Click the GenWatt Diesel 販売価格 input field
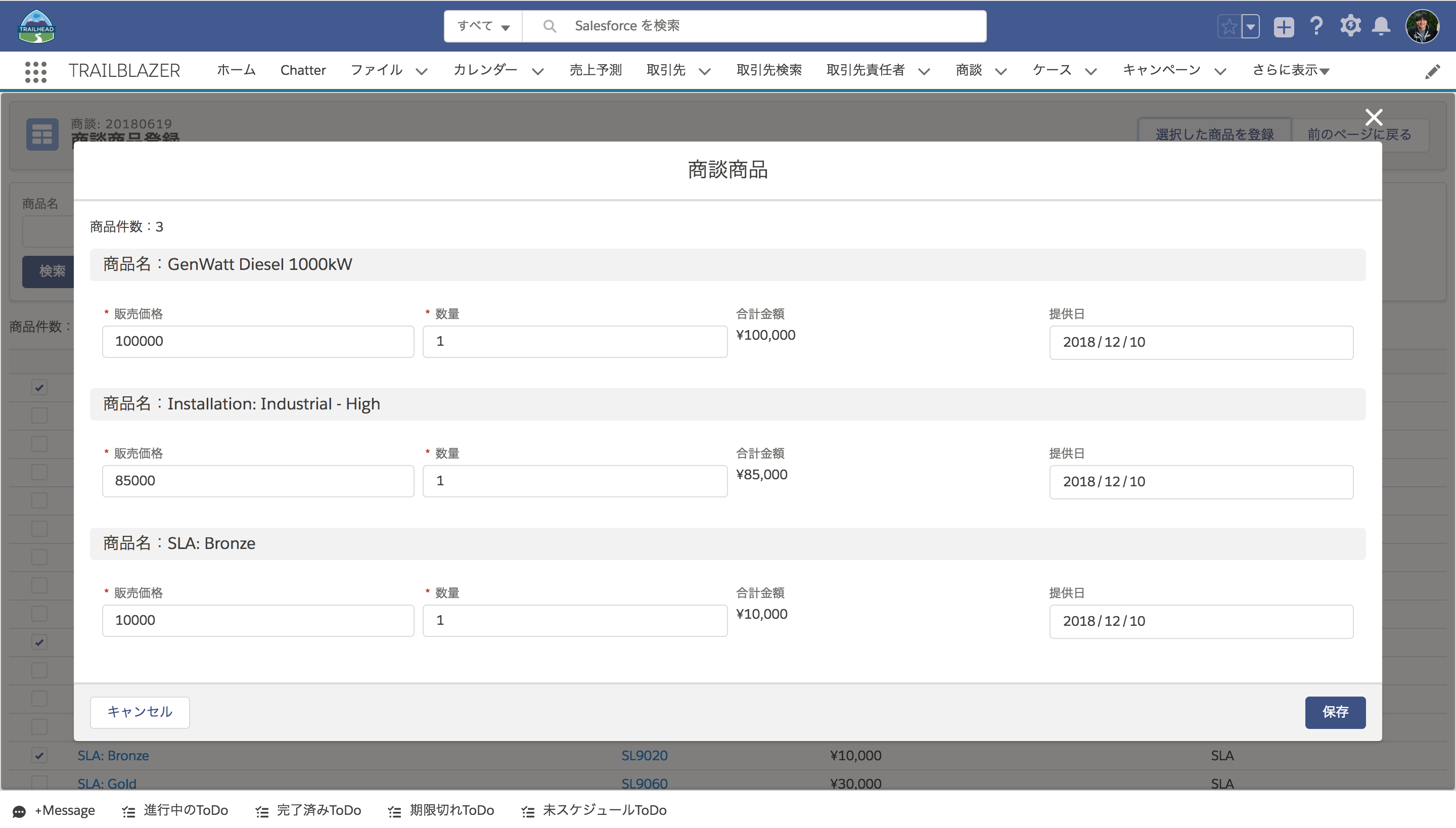Viewport: 1456px width, 828px height. point(258,341)
